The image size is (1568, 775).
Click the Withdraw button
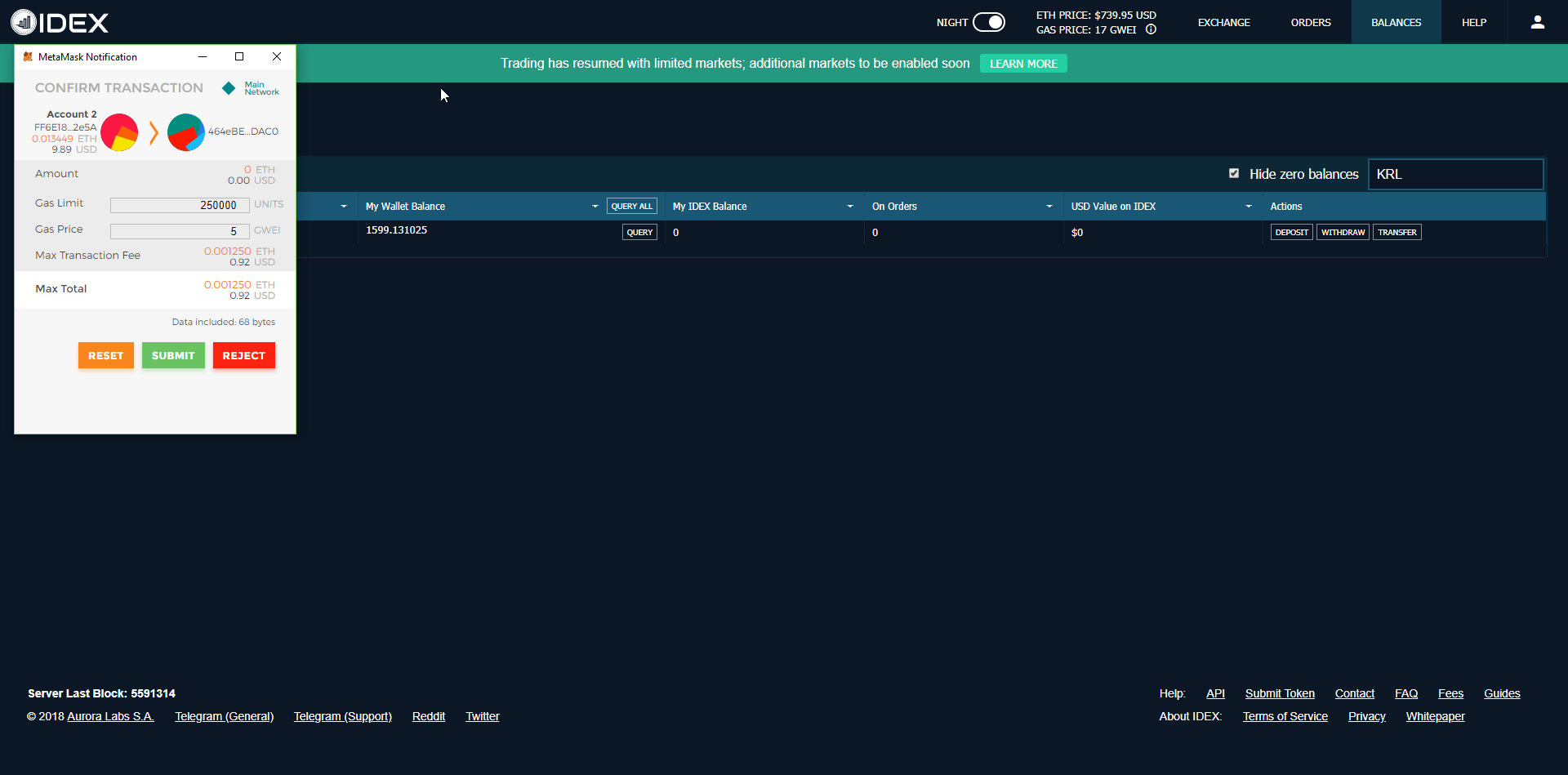(x=1343, y=233)
